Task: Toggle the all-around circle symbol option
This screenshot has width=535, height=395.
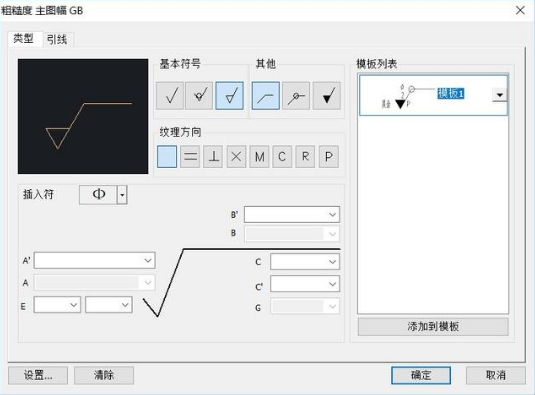Action: [x=296, y=96]
